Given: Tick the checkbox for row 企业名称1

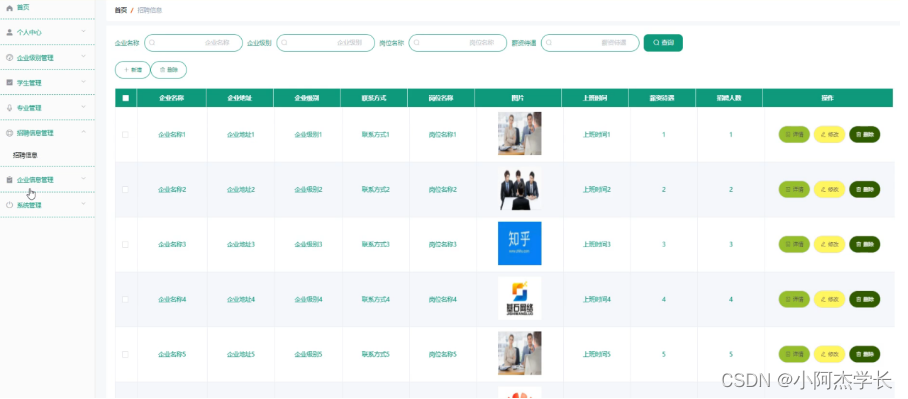Looking at the screenshot, I should click(125, 134).
